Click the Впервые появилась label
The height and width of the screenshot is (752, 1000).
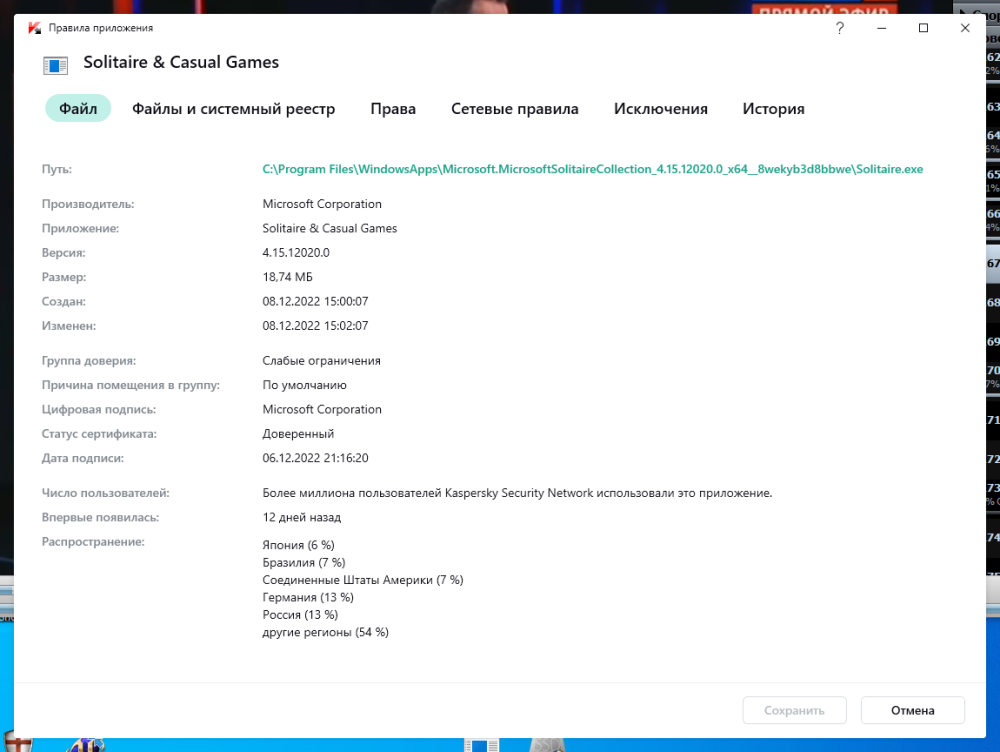pyautogui.click(x=100, y=517)
